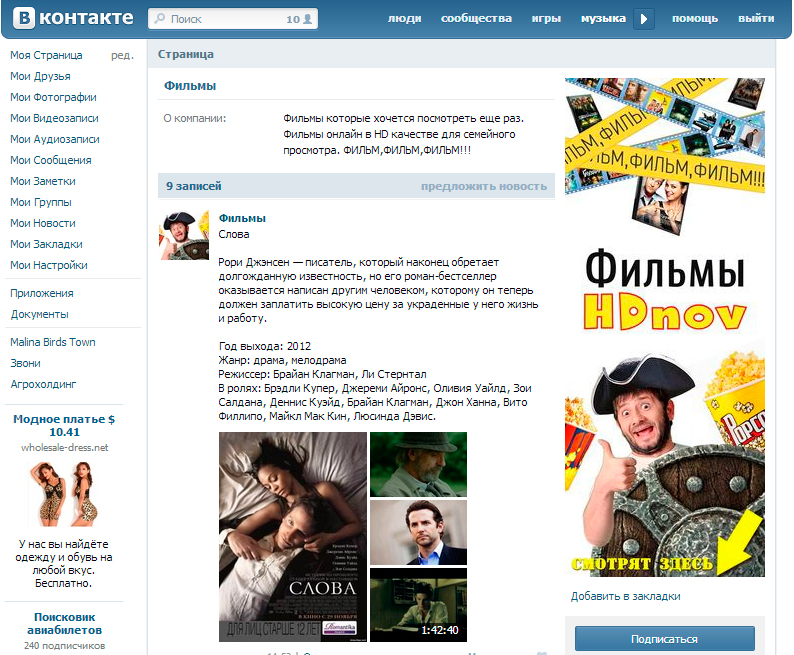The image size is (794, 655).
Task: Open Мои Сообщения in sidebar
Action: (51, 160)
